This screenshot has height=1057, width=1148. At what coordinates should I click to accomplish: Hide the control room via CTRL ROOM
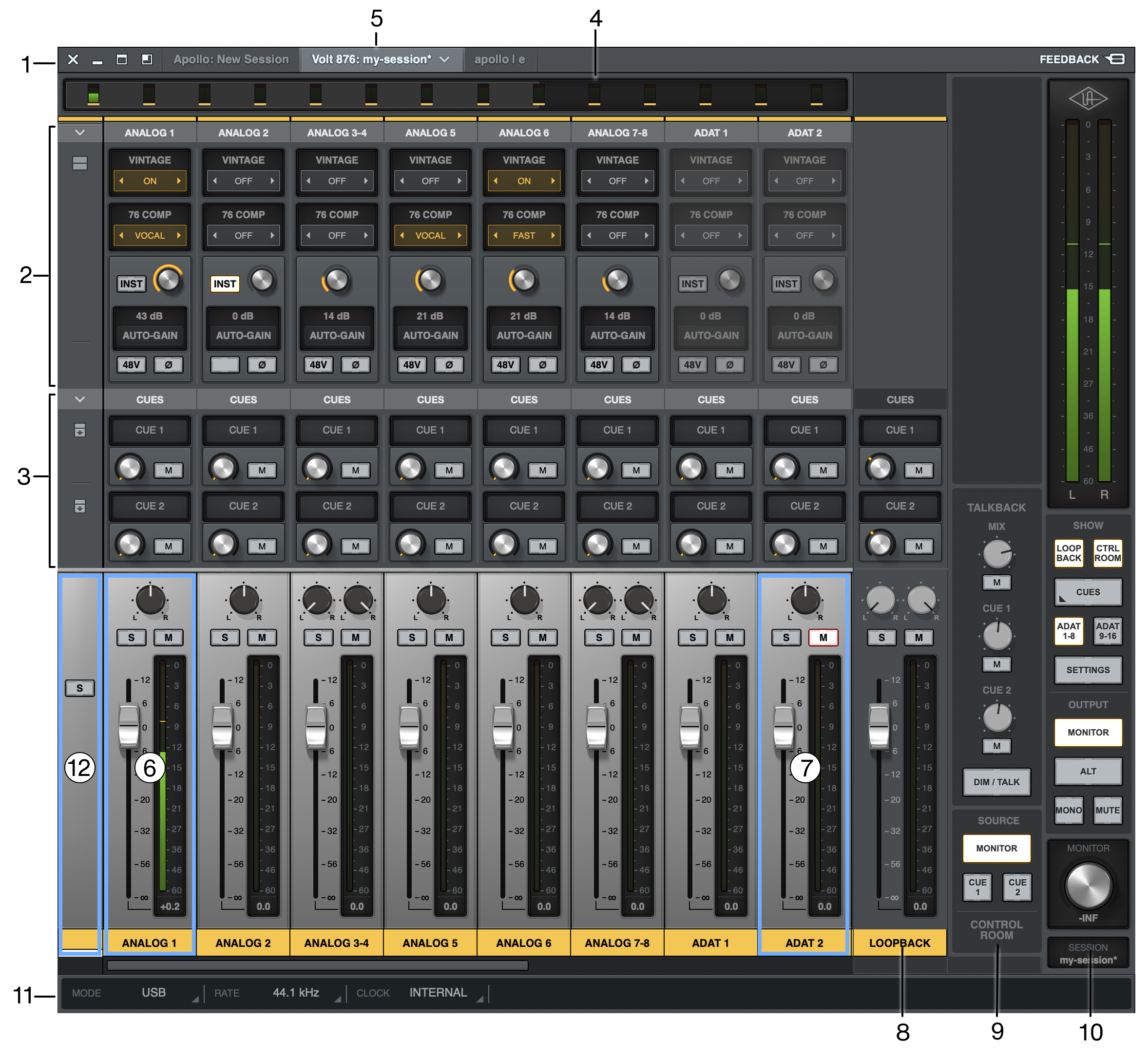pos(1108,553)
